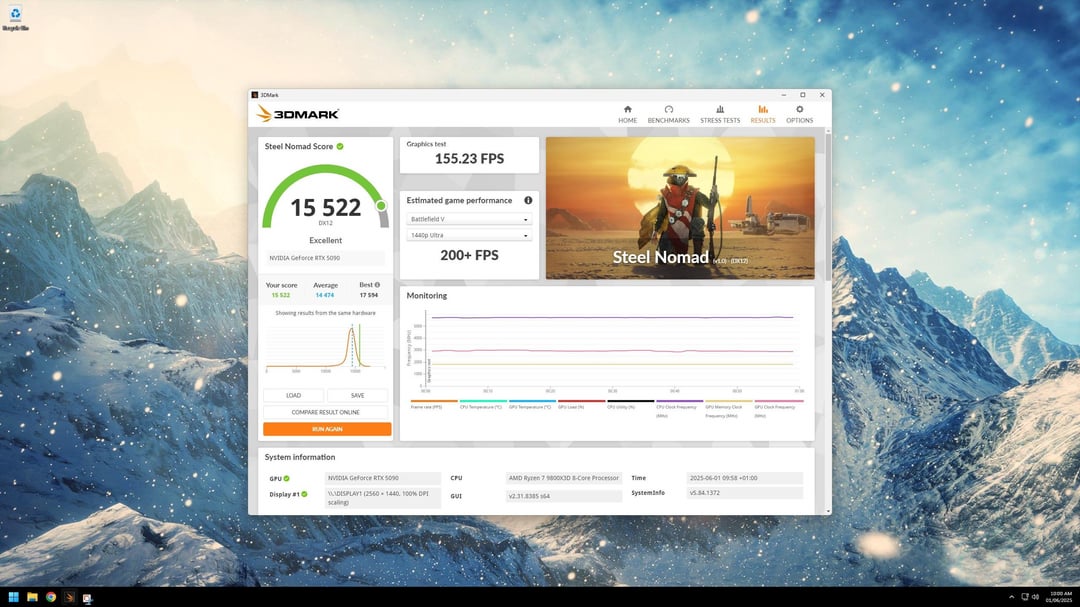Viewport: 1080px width, 607px height.
Task: Click COMPARE RESULT ONLINE button
Action: [x=325, y=412]
